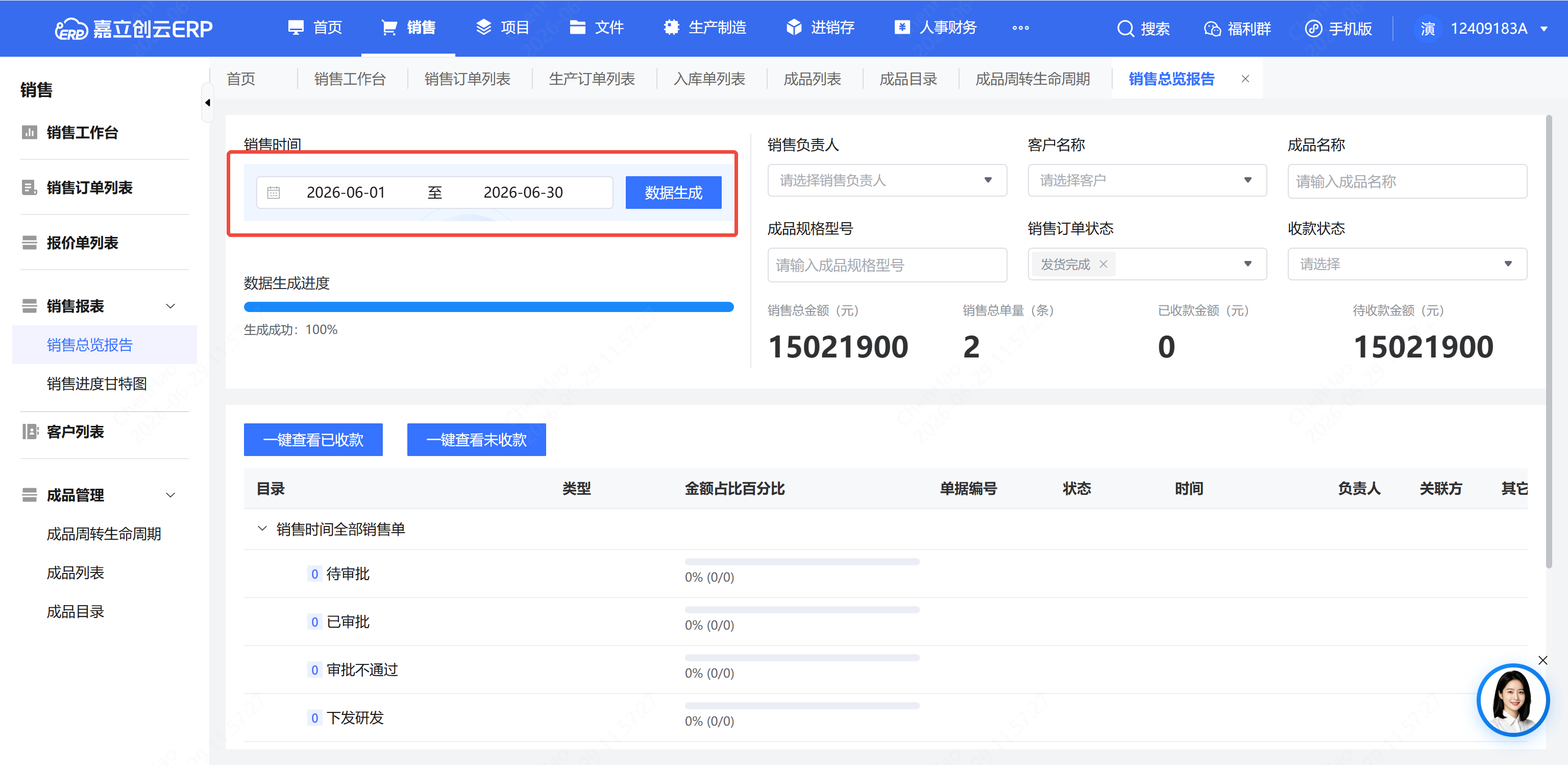Close the 销售总览报告 tab
Screen dimensions: 1568x765
point(1245,79)
